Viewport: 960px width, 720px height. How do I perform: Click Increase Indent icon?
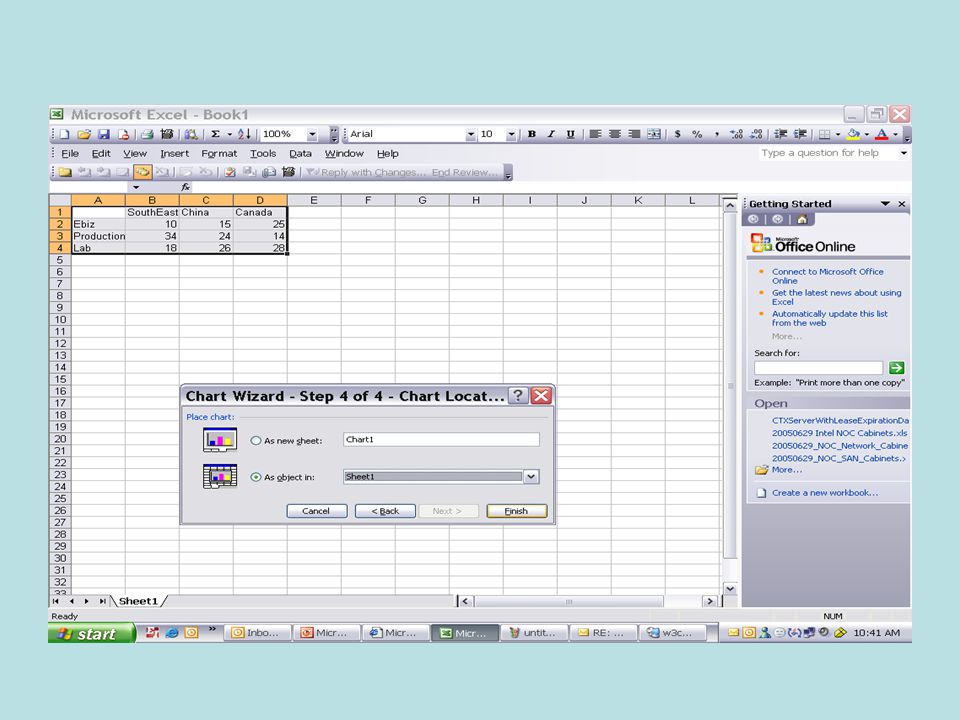click(800, 134)
